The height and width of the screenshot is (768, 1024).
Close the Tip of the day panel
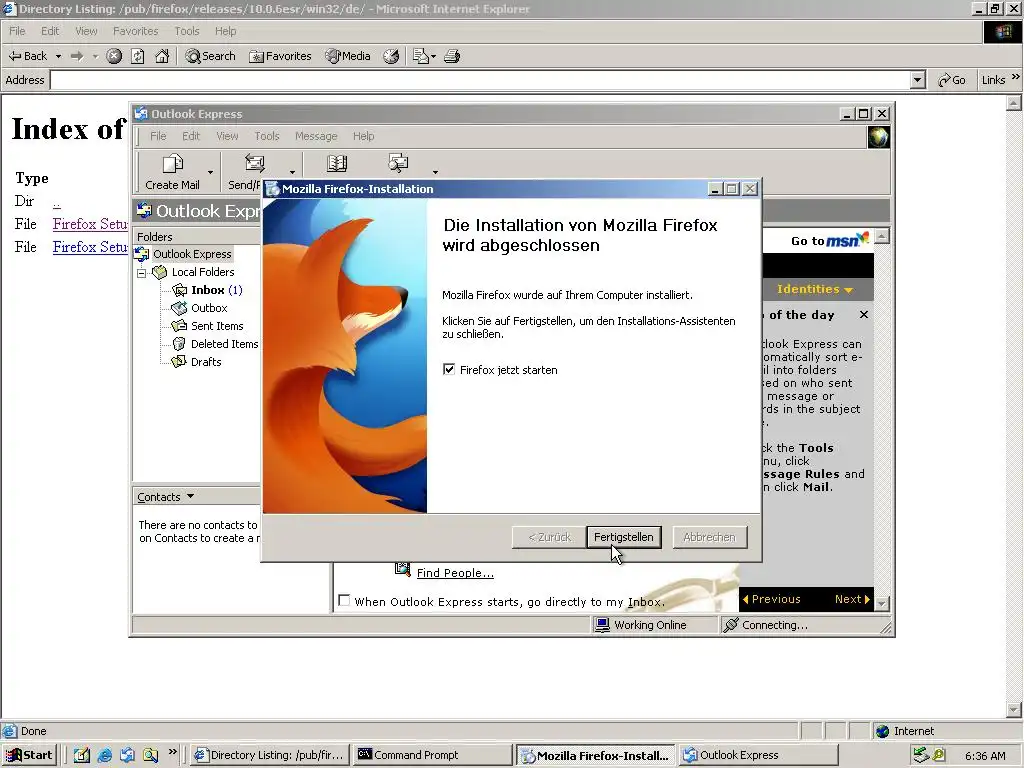pyautogui.click(x=864, y=315)
